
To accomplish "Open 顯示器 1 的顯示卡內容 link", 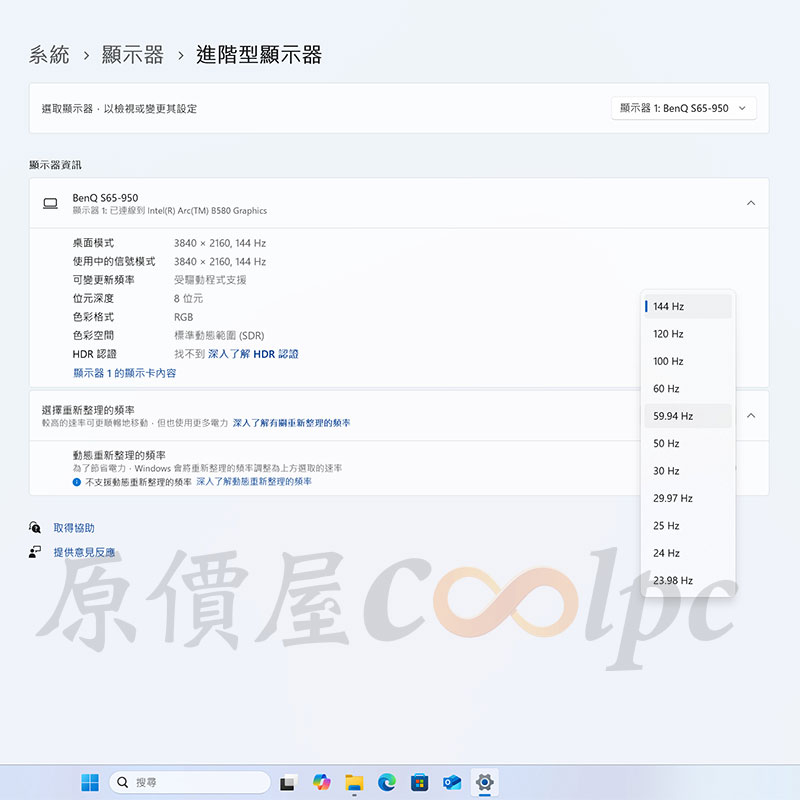I will click(124, 373).
